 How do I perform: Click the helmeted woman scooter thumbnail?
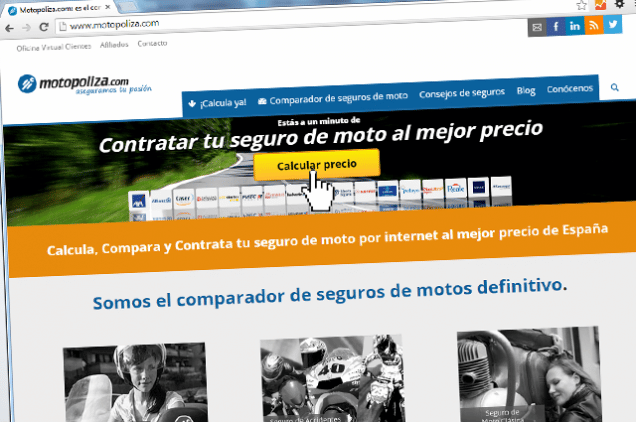coord(135,383)
